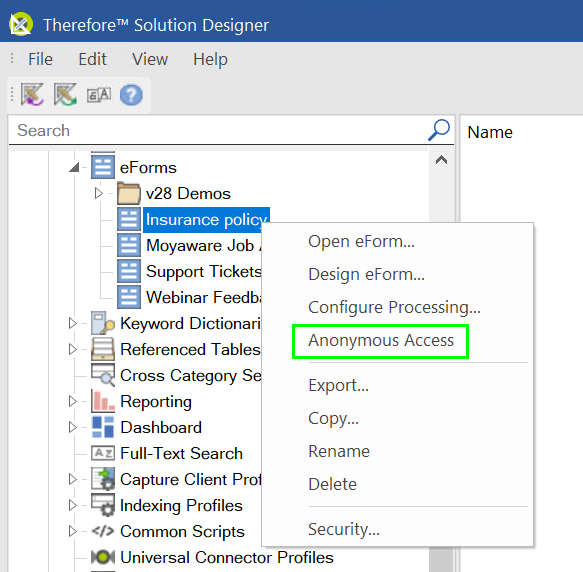
Task: Expand the v28 Demos folder
Action: pos(99,193)
